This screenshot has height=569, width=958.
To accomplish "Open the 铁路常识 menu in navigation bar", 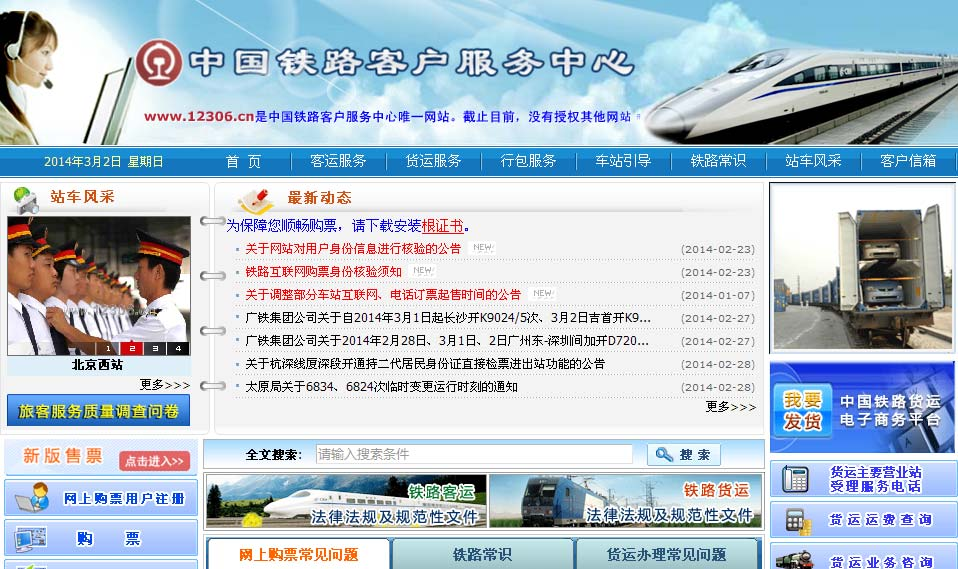I will [x=718, y=161].
